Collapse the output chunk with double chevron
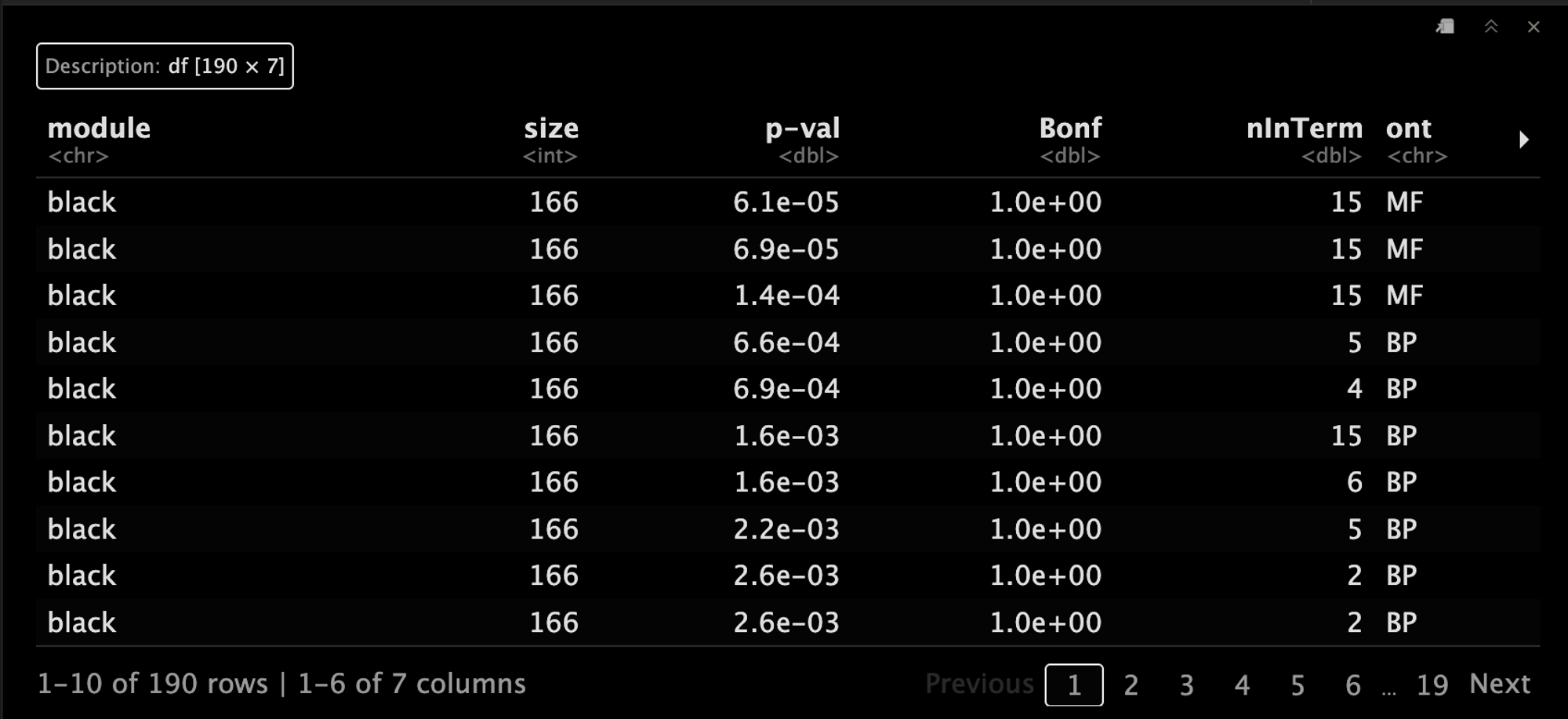 (1491, 27)
